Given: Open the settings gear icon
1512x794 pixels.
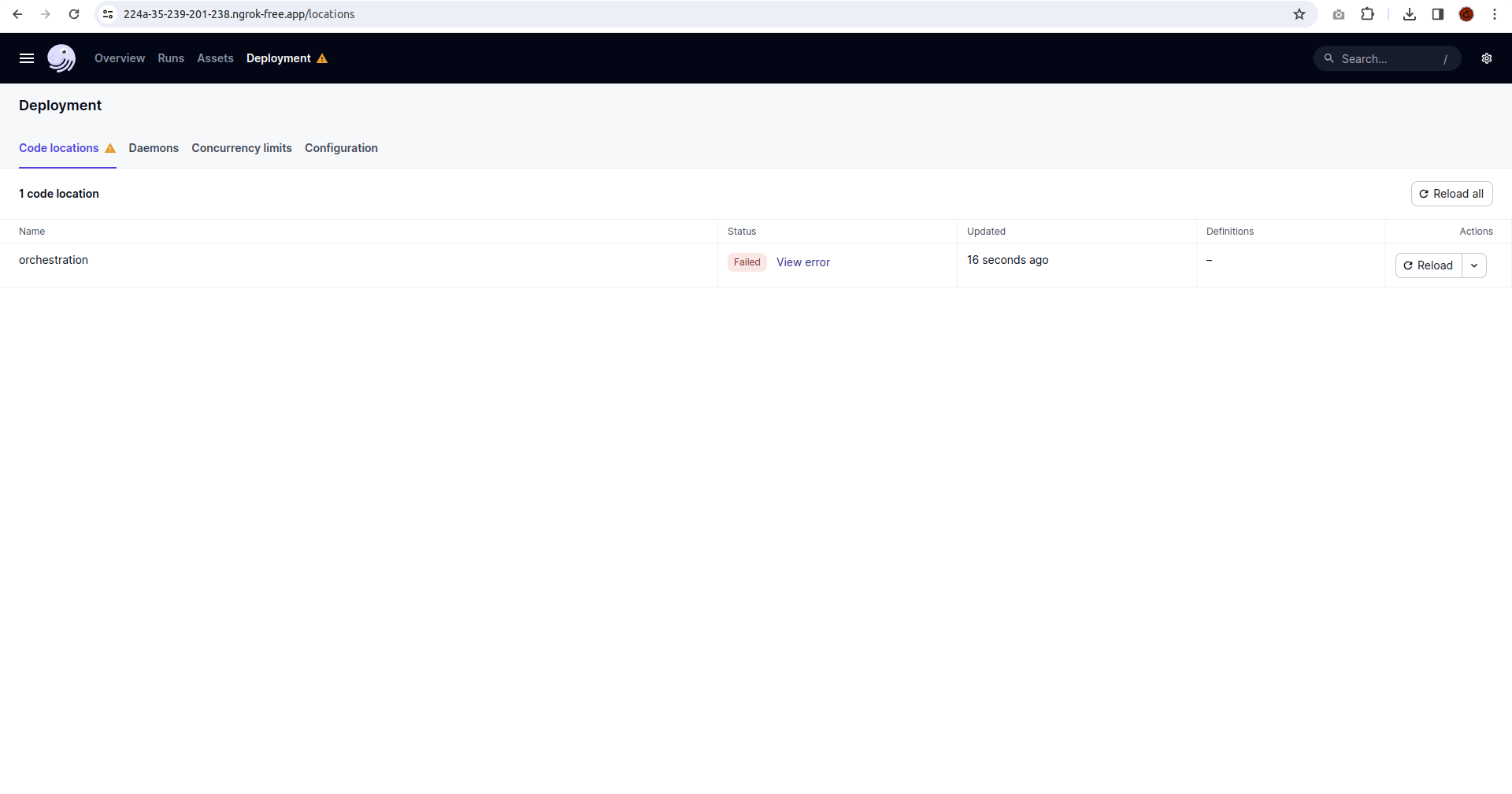Looking at the screenshot, I should tap(1487, 58).
